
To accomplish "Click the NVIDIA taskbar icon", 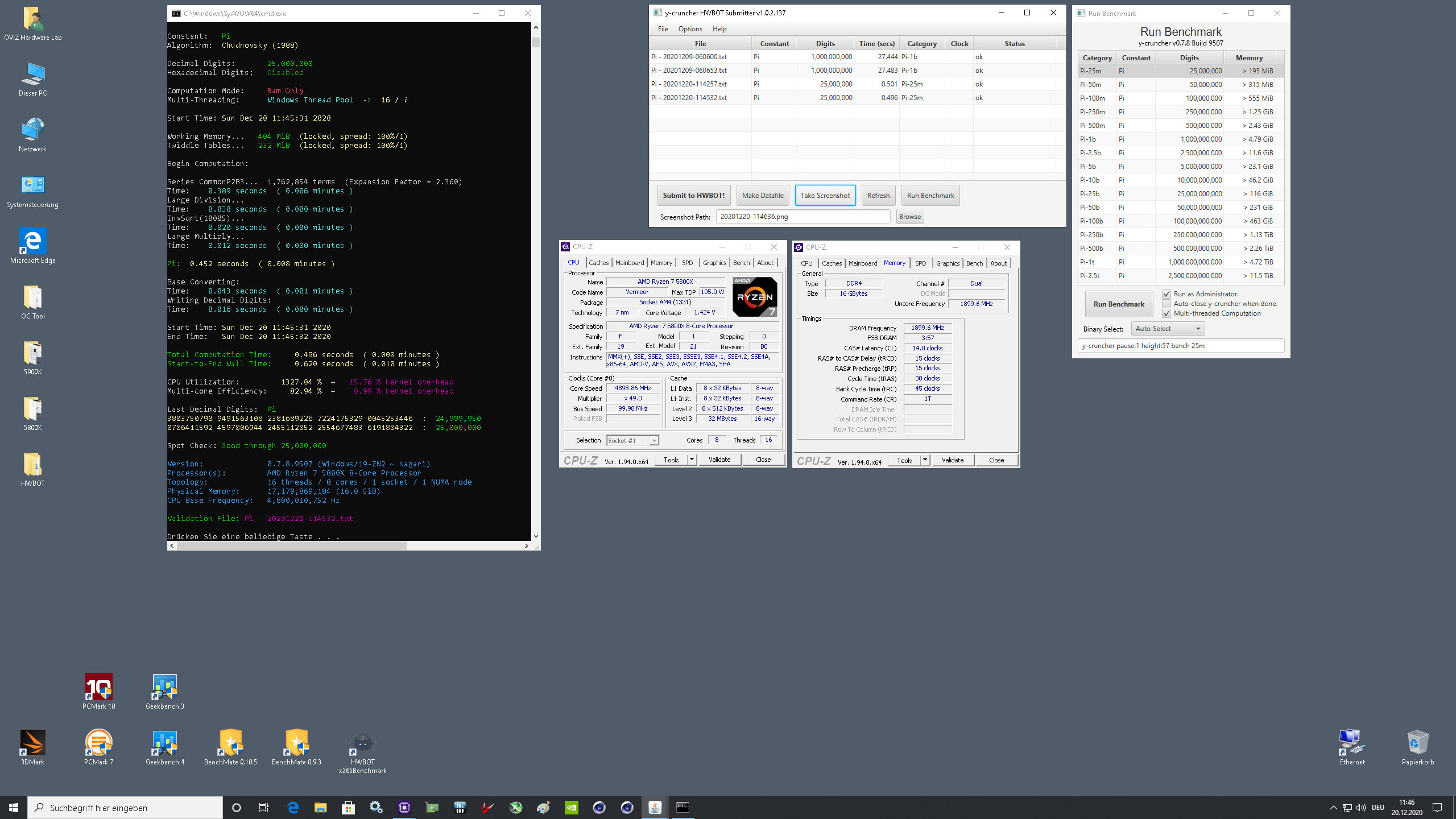I will (572, 808).
